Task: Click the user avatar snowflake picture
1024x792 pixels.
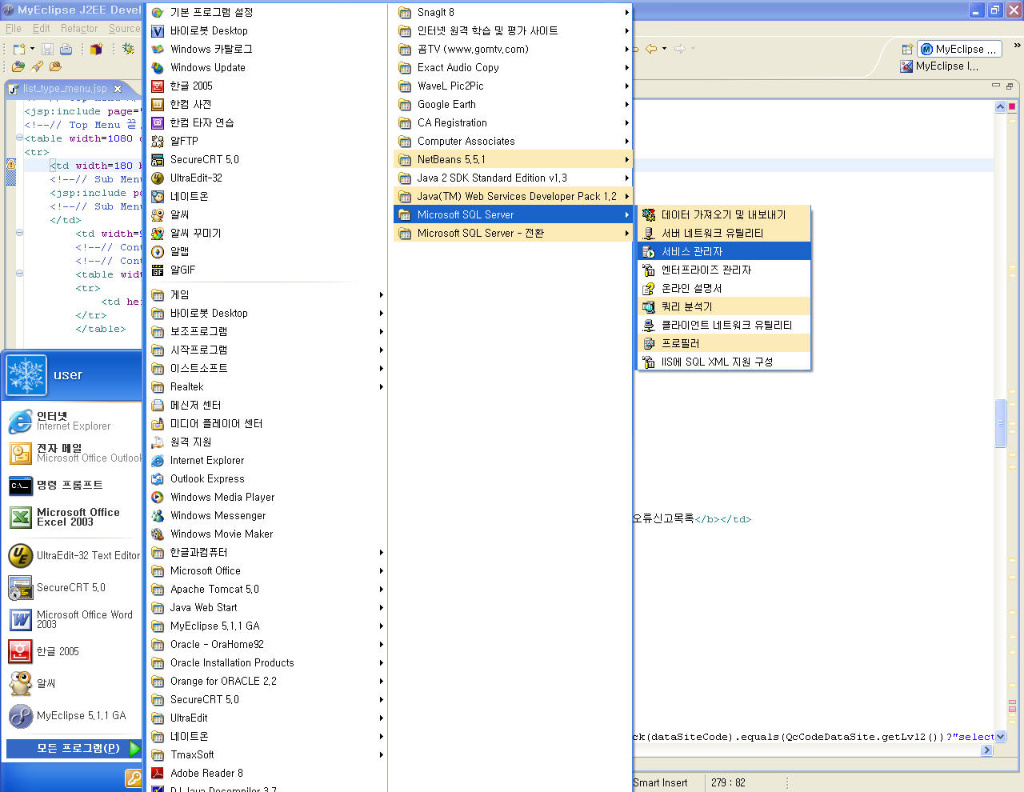Action: 27,375
